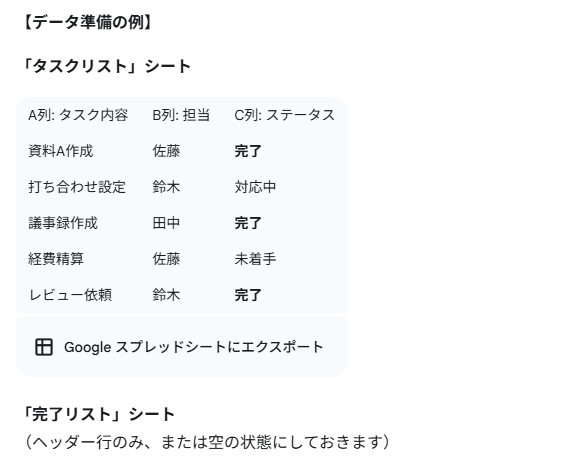Viewport: 576px width, 461px height.
Task: Click 佐藤 in the 資料A作成 row
Action: [166, 151]
